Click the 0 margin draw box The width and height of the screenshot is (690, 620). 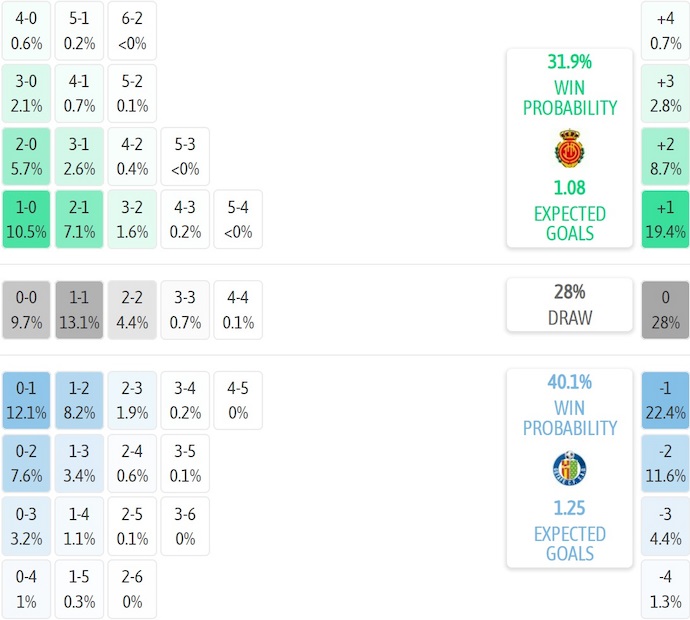[x=665, y=310]
